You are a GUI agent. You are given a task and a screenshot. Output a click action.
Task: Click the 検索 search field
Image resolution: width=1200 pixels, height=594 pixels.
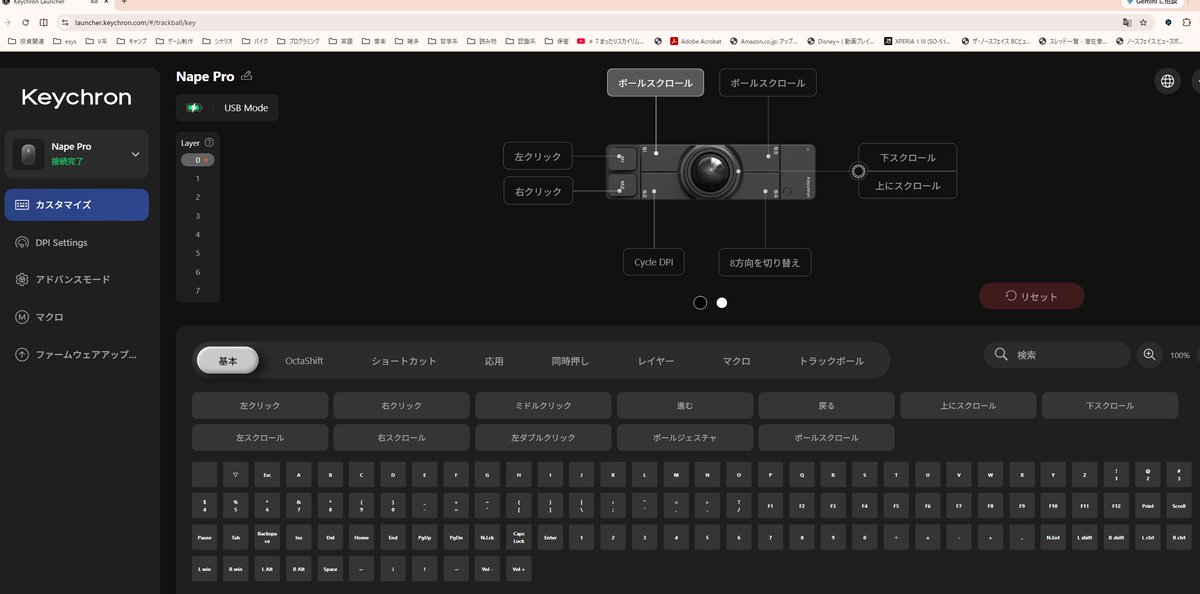tap(1057, 355)
